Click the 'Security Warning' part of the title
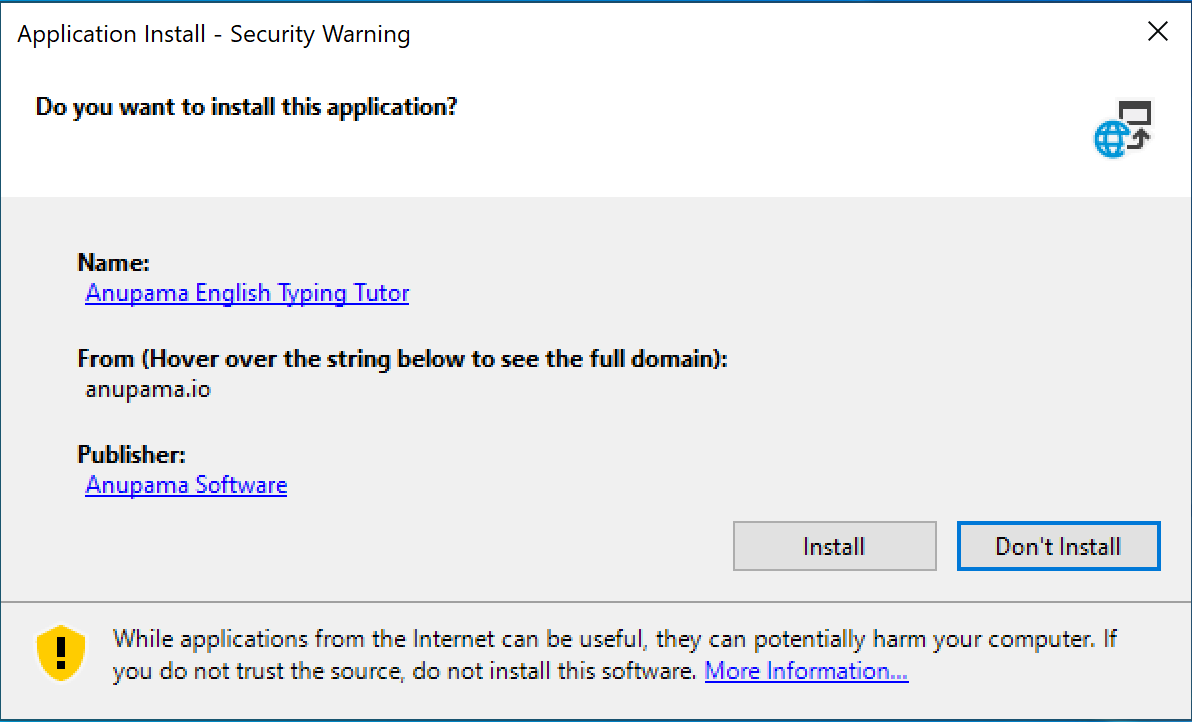This screenshot has width=1192, height=722. [x=320, y=34]
